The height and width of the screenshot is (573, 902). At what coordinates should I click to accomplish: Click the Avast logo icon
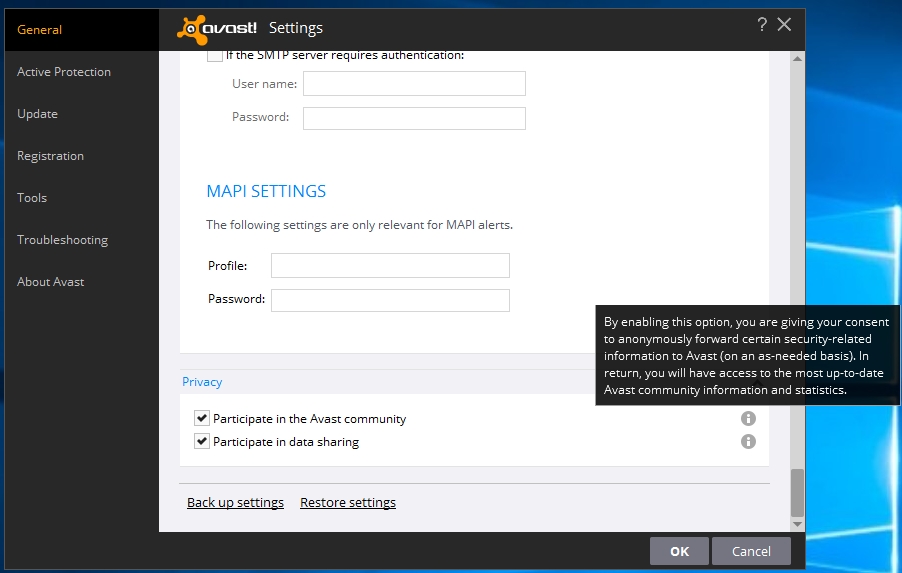coord(217,29)
